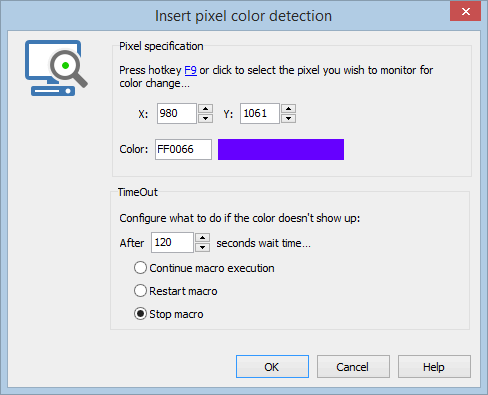Click the Y coordinate input field
Viewport: 488px width, 395px height.
pos(260,113)
